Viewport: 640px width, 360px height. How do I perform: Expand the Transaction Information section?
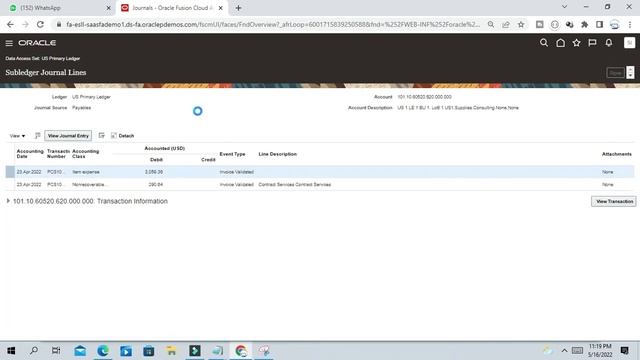[8, 201]
